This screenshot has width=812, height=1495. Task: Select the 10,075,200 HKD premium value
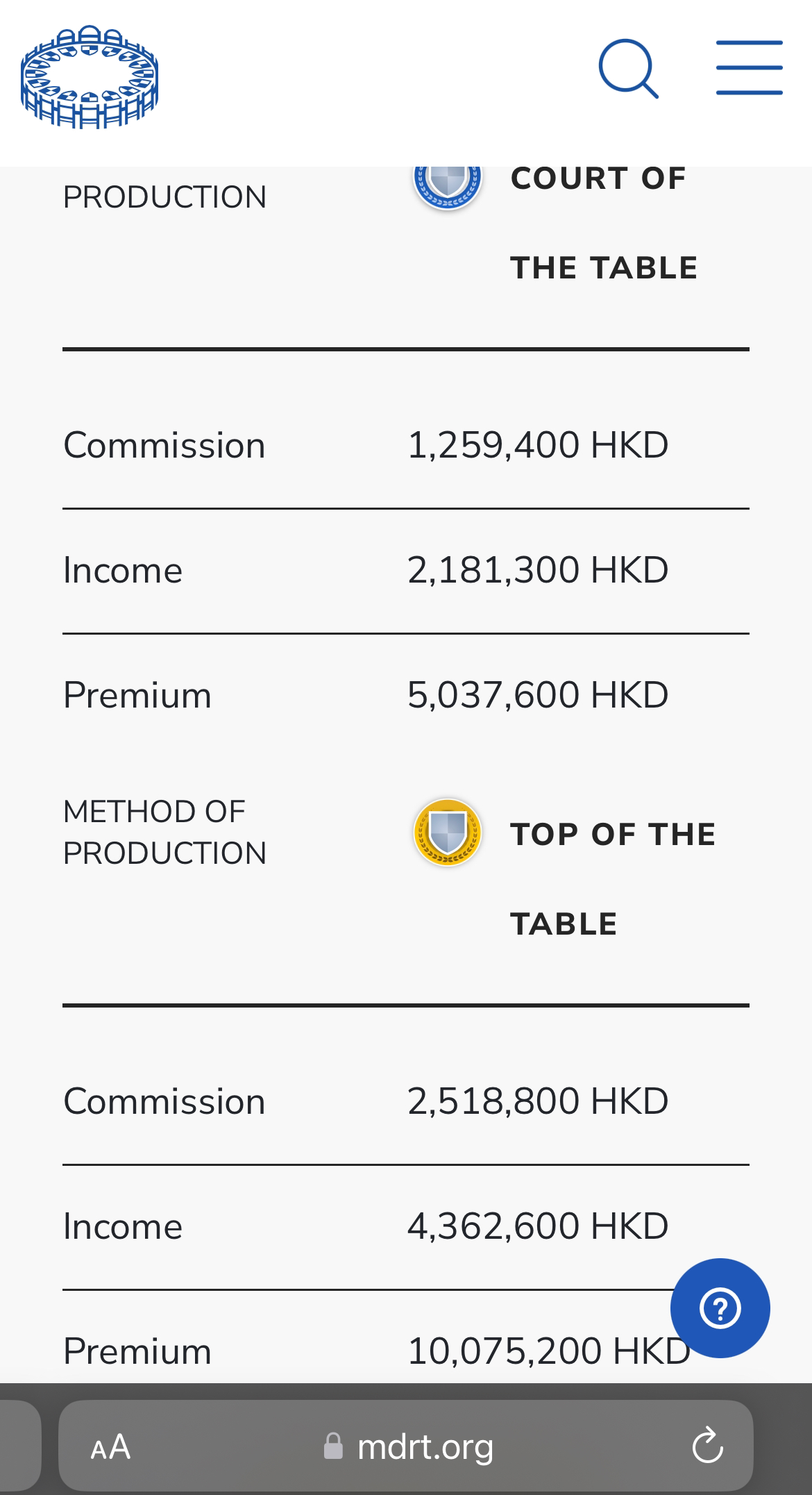click(548, 1351)
